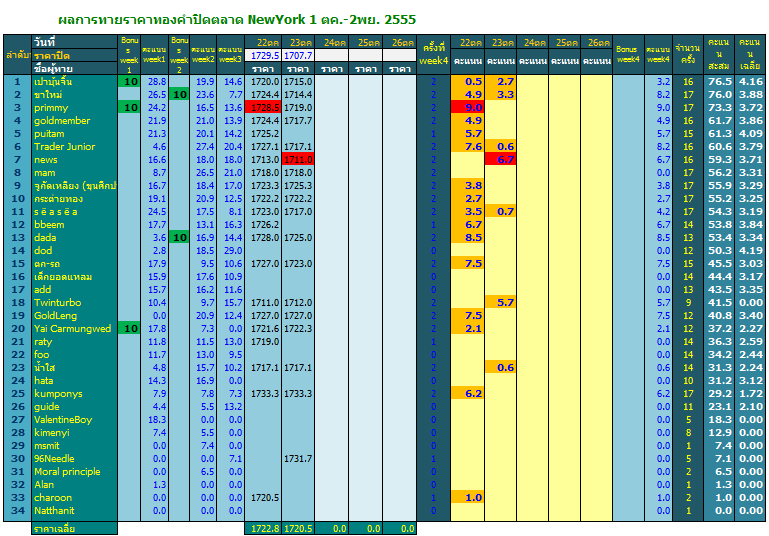769x536 pixels.
Task: Select the 1731.7 price in 96Needle's row
Action: click(298, 459)
